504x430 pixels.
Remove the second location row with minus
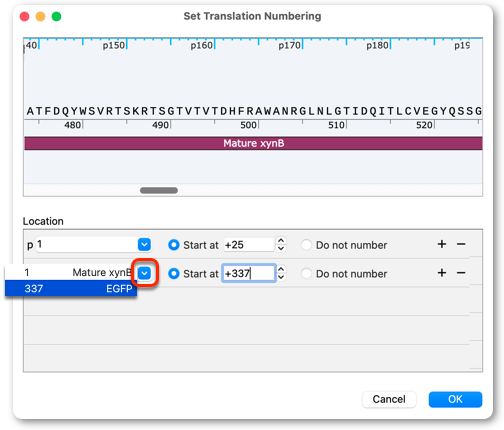(461, 273)
